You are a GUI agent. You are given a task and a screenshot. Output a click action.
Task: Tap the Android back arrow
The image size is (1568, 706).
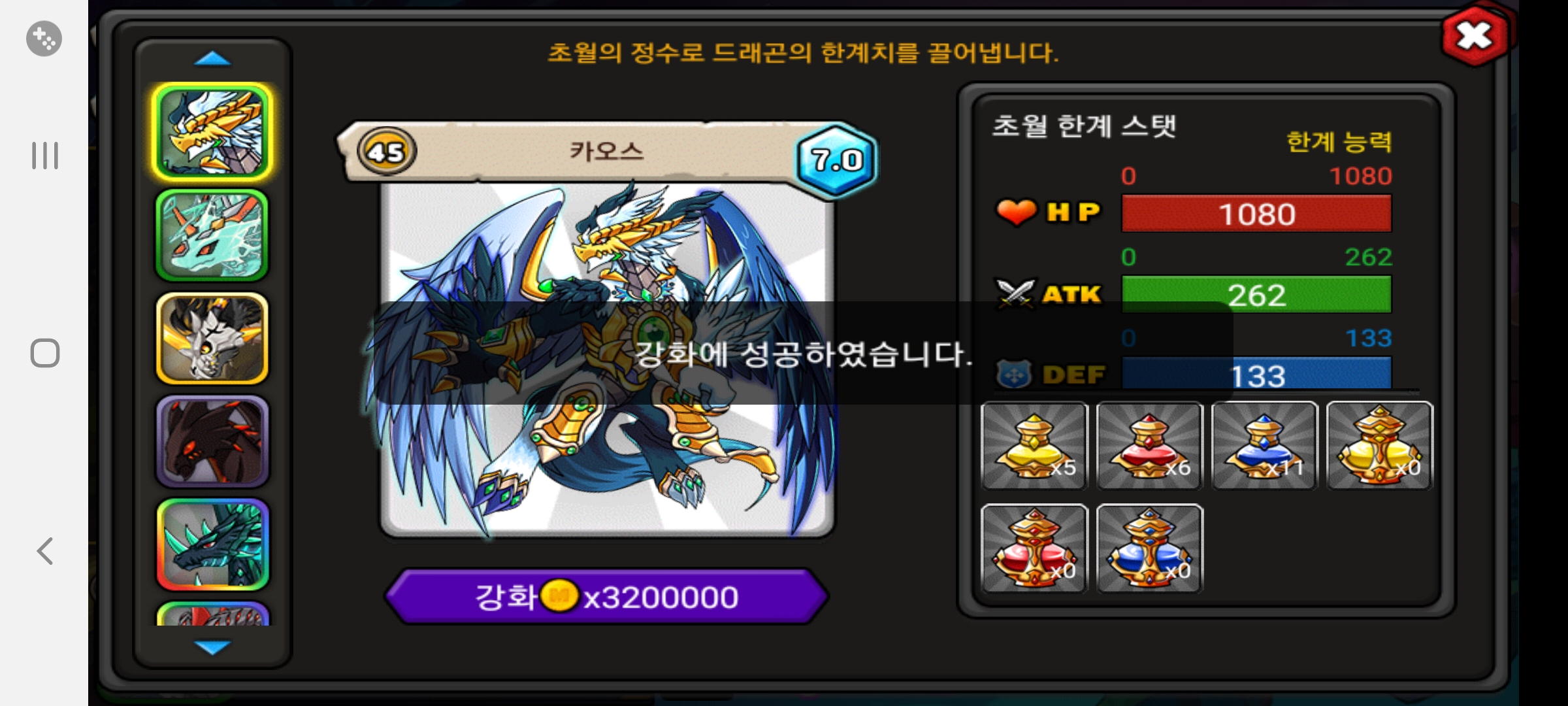[44, 551]
